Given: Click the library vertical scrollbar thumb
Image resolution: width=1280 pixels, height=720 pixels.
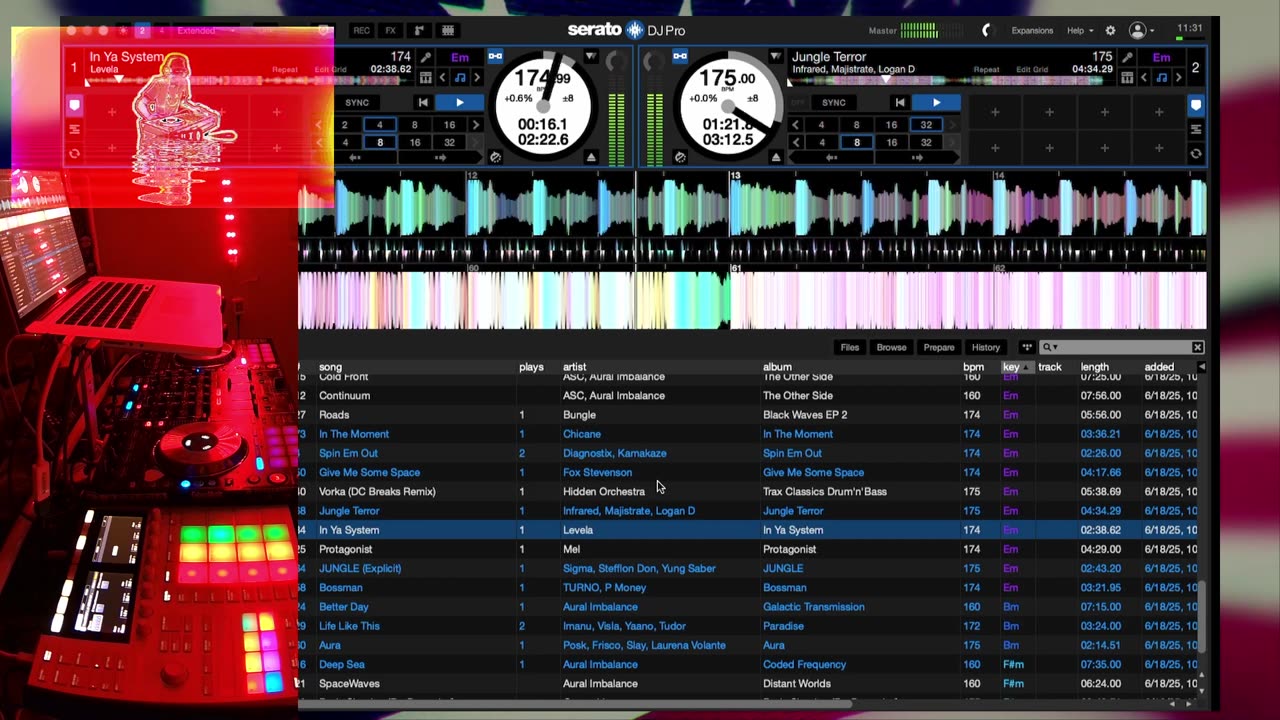Looking at the screenshot, I should [x=1202, y=615].
